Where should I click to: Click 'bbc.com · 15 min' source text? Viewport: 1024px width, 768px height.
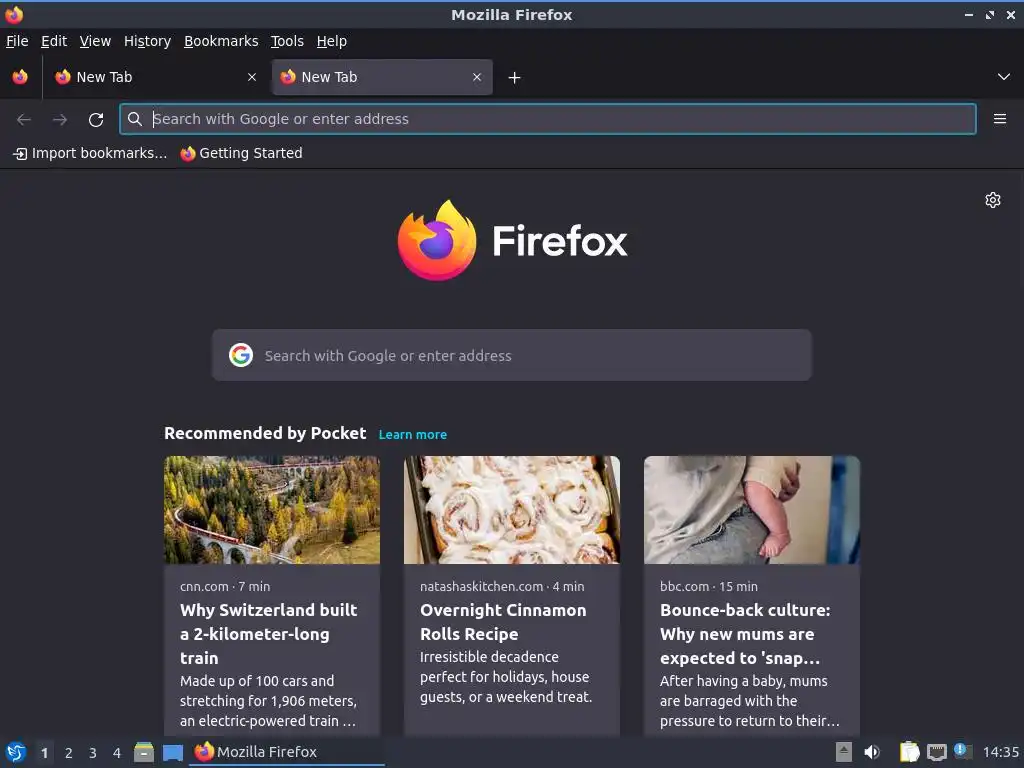tap(709, 586)
